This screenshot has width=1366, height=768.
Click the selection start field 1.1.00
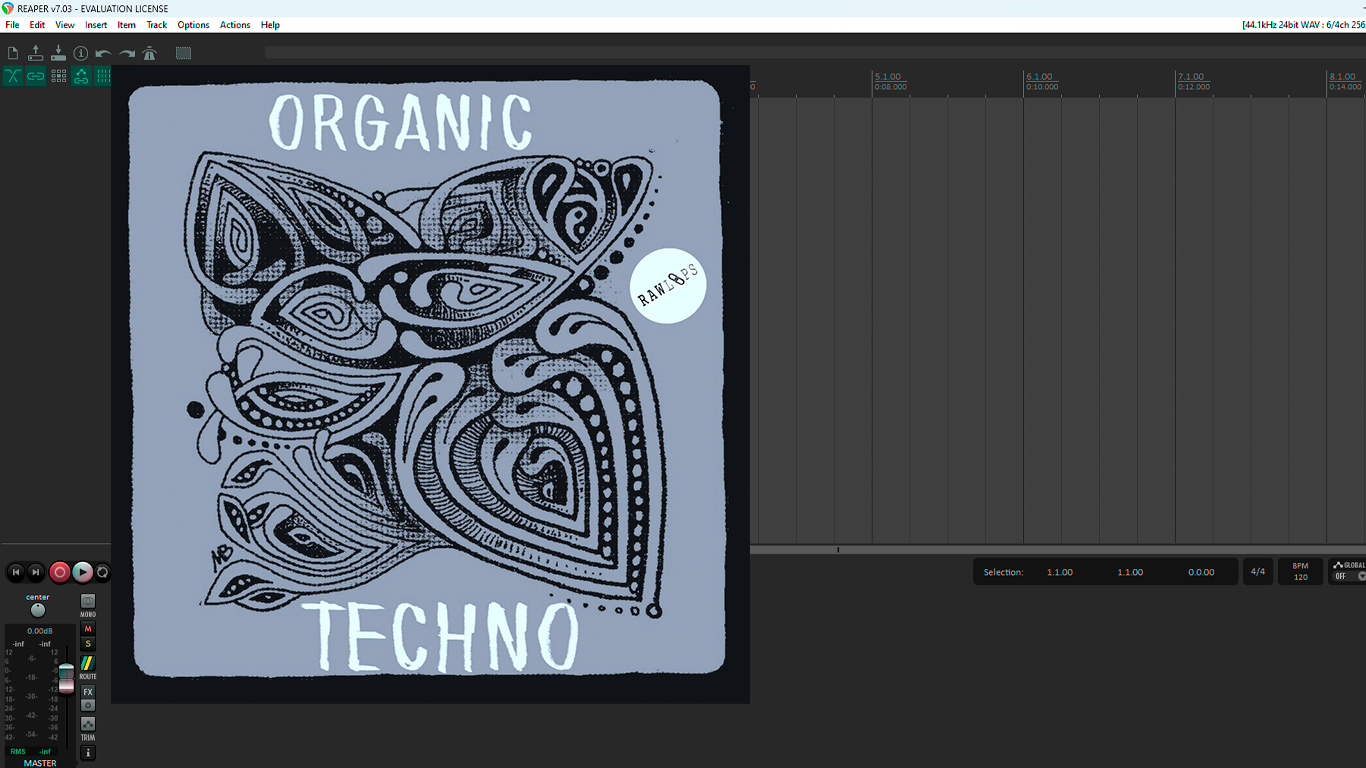[1060, 573]
